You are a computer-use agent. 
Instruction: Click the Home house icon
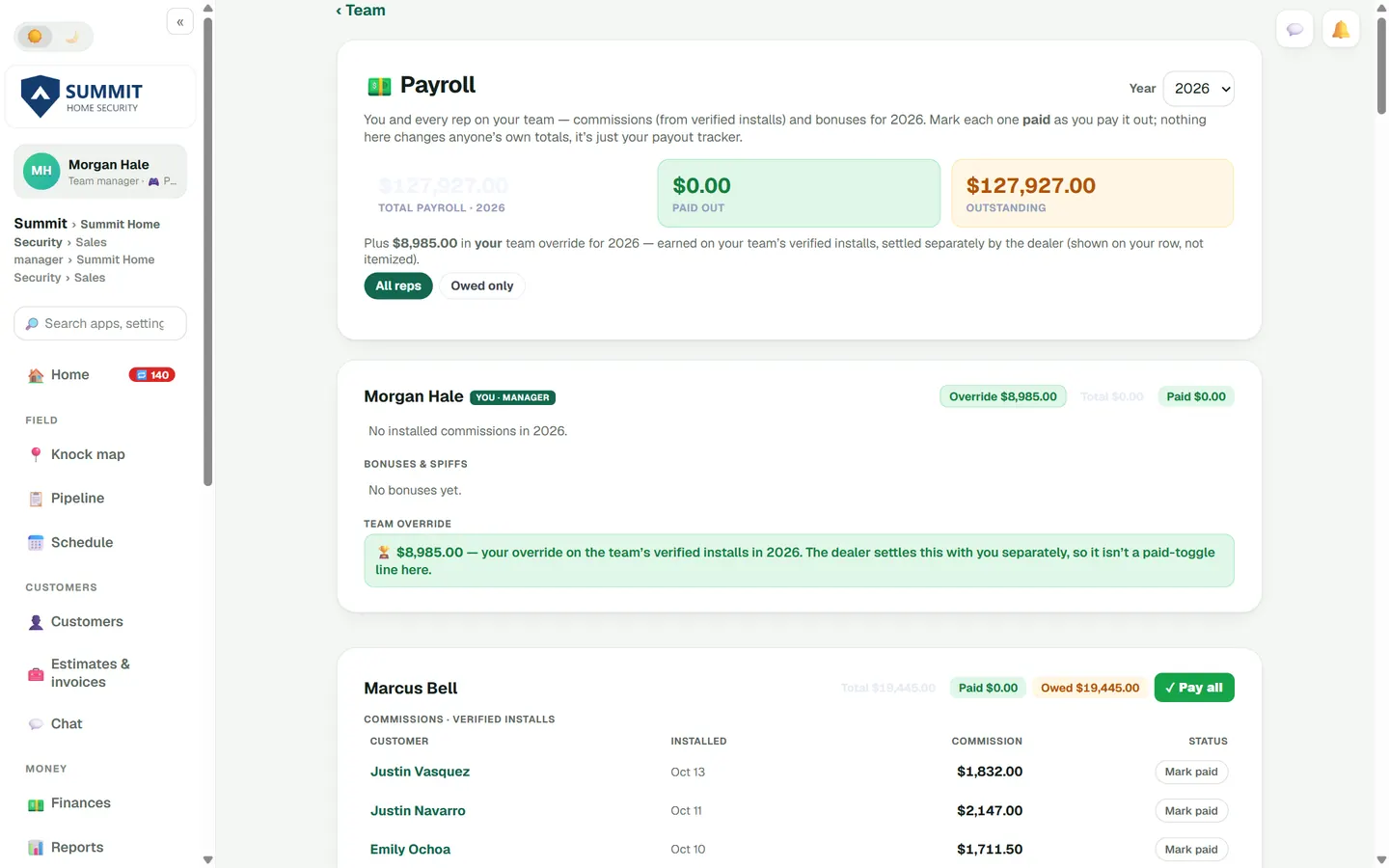tap(36, 375)
